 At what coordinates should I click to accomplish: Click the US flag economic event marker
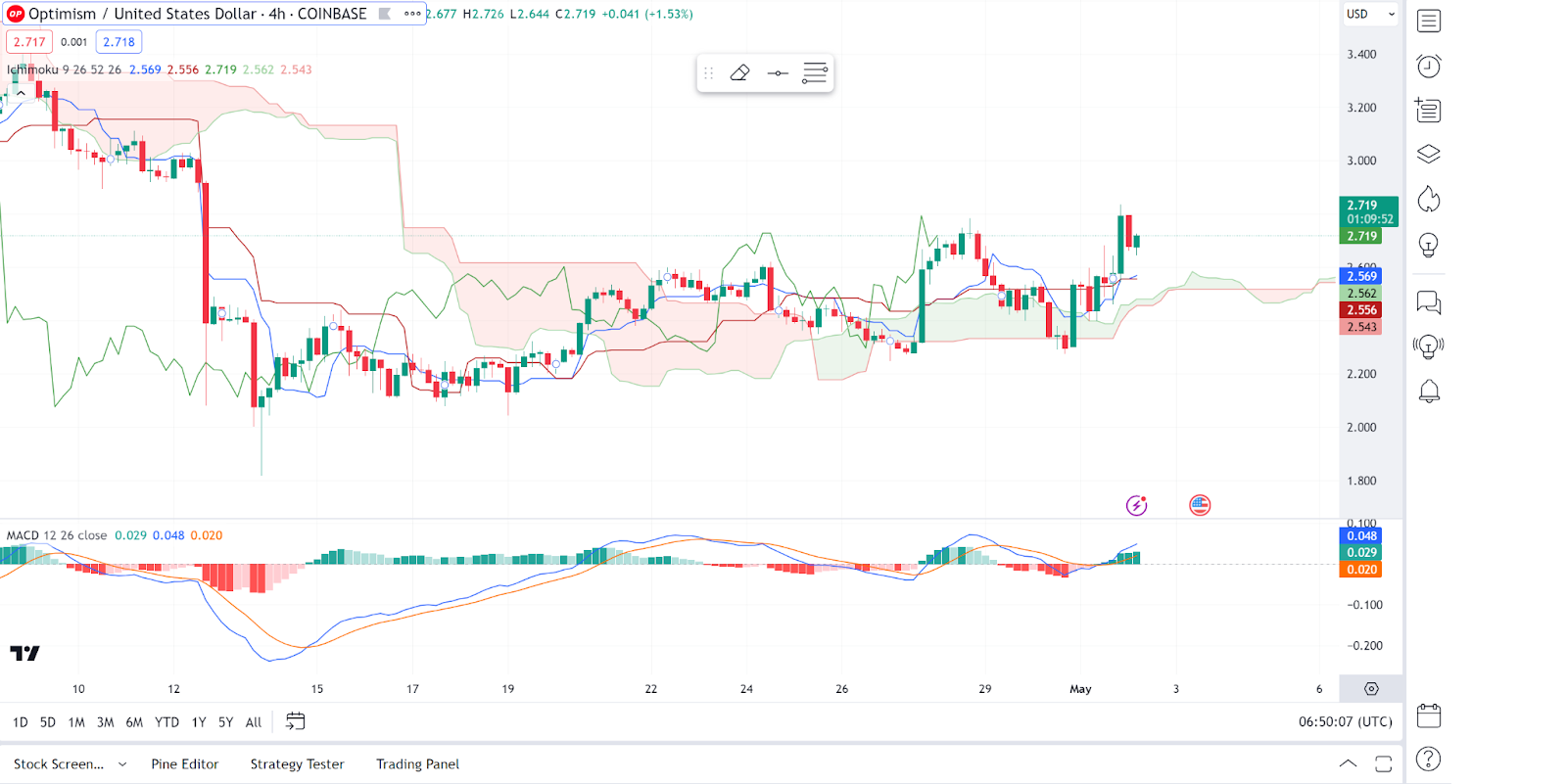tap(1200, 505)
